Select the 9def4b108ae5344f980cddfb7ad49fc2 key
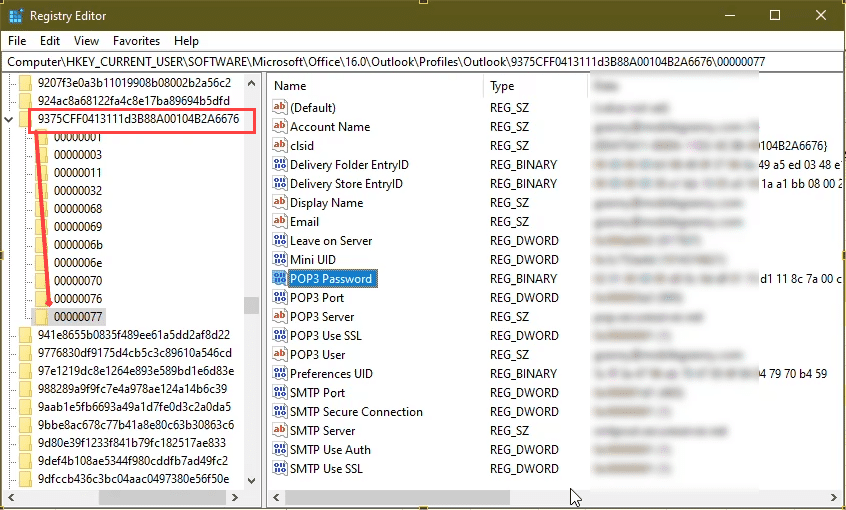 coord(133,461)
